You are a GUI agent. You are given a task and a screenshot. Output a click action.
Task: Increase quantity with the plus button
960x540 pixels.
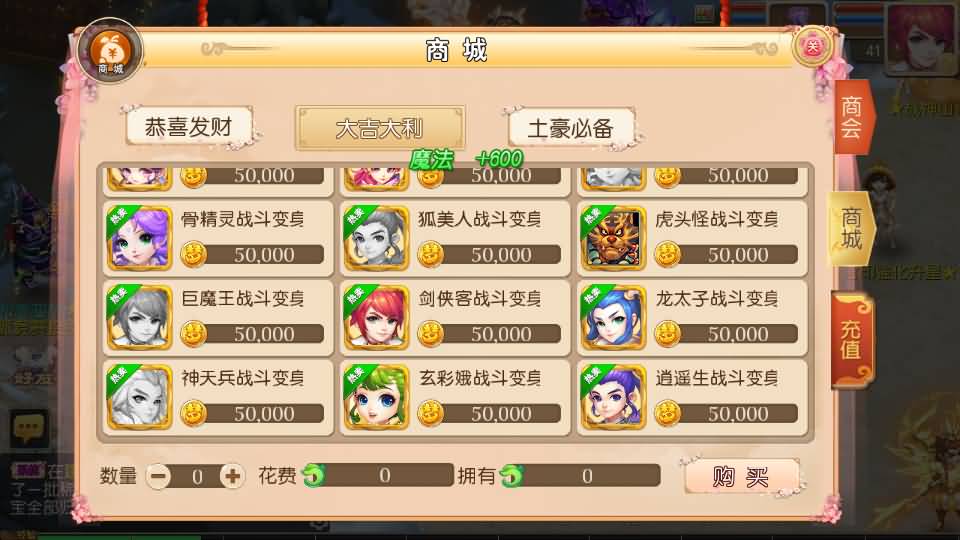click(232, 476)
